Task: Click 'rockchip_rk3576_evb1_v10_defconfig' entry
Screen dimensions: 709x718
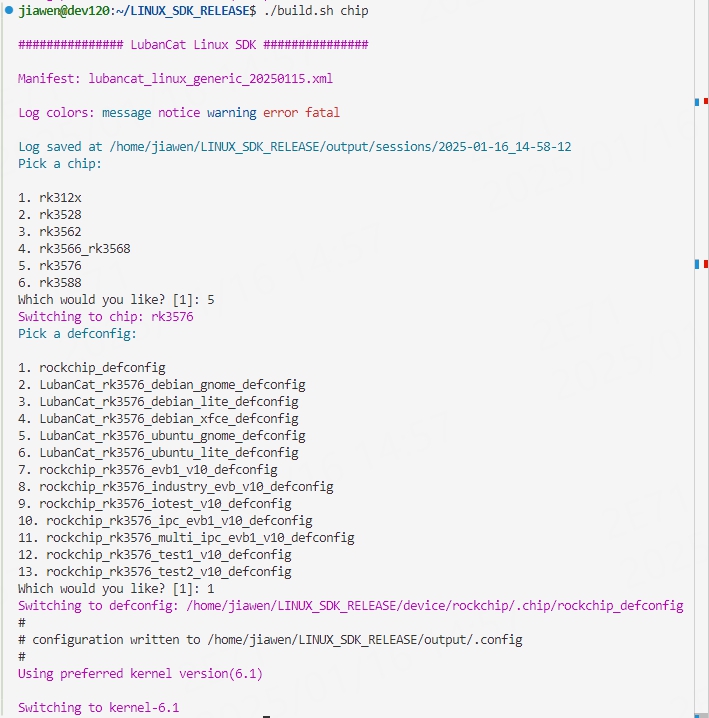Action: pos(158,470)
